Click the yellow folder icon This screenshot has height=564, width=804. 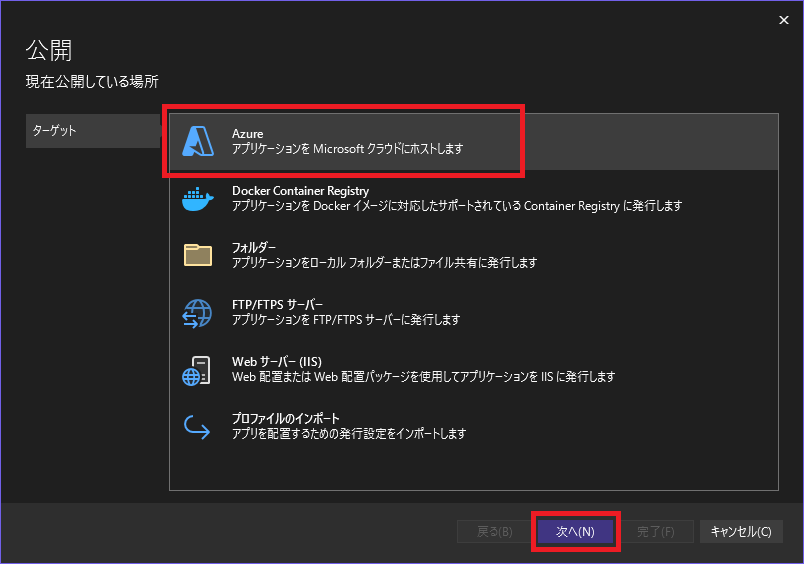tap(198, 255)
